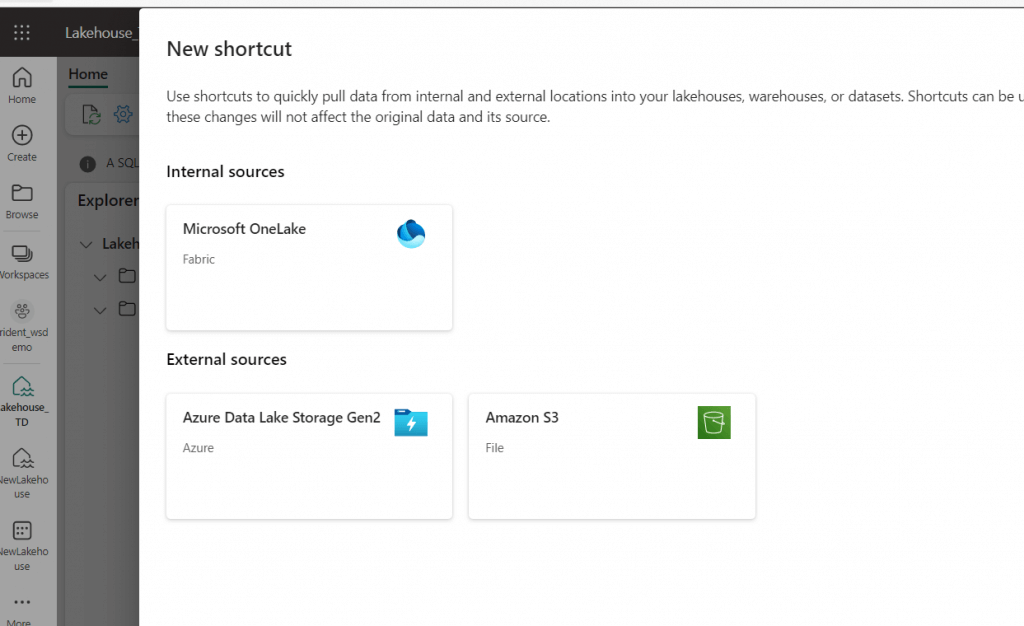1024x626 pixels.
Task: Click the refresh document toolbar icon
Action: point(91,115)
